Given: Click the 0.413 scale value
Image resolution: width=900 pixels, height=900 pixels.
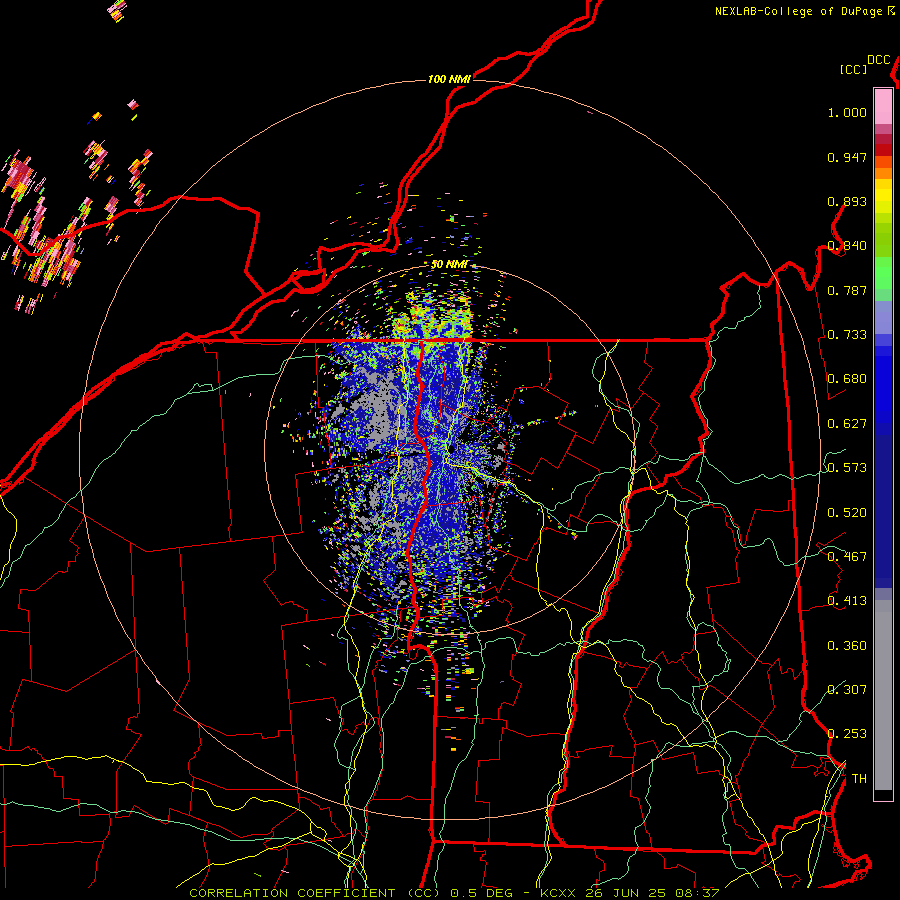Looking at the screenshot, I should click(847, 601).
